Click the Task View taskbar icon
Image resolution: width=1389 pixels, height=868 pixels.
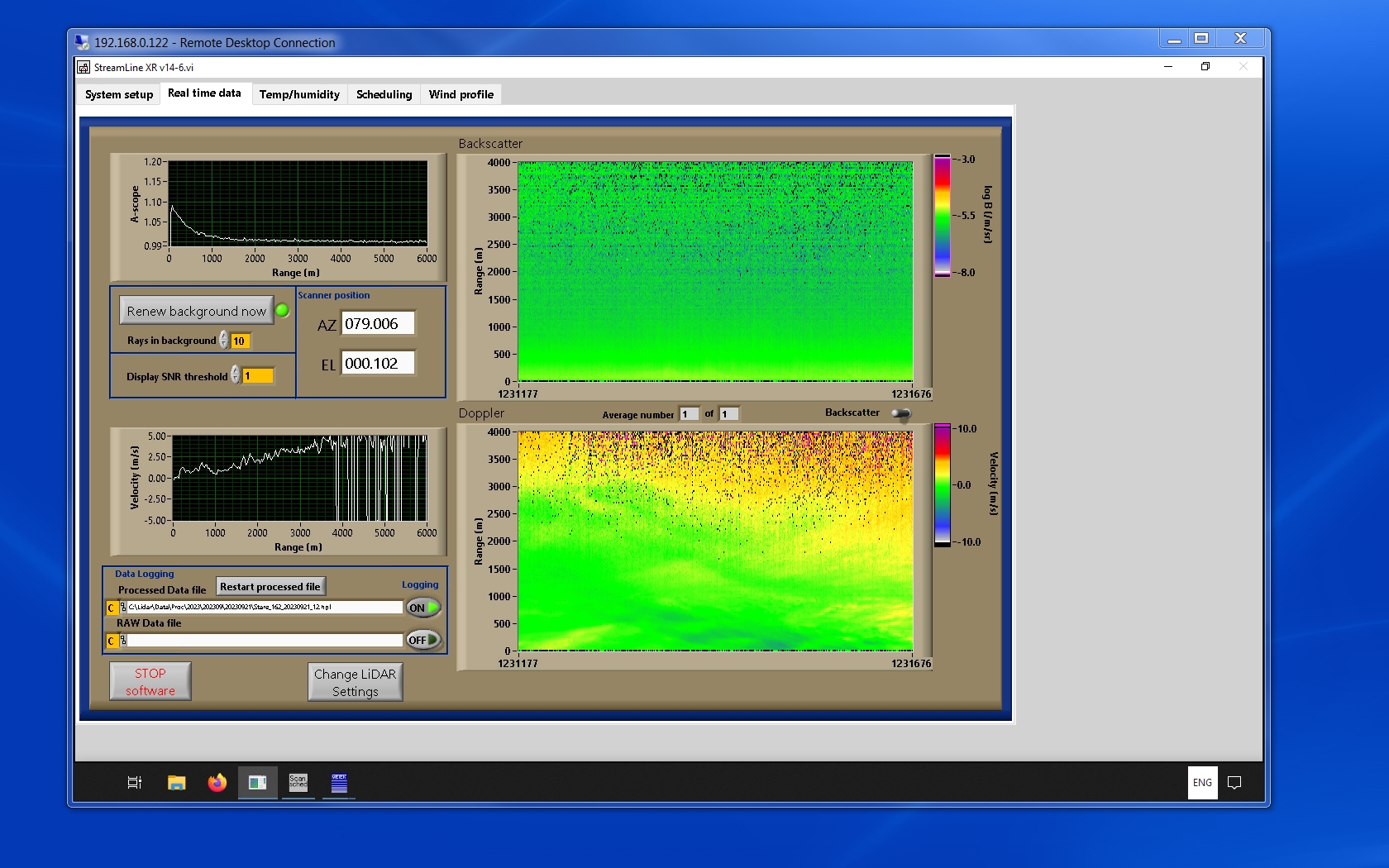click(135, 782)
